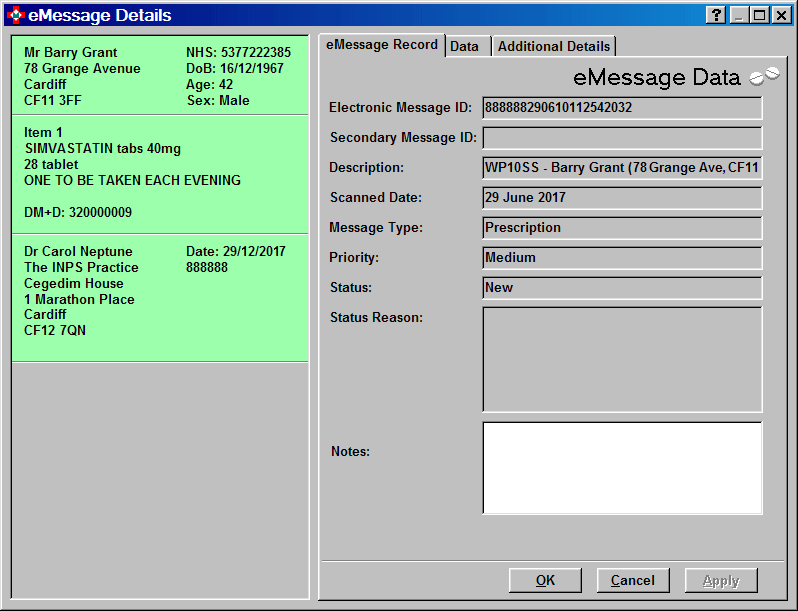Close the eMessage Details window
The image size is (798, 611).
pyautogui.click(x=781, y=15)
